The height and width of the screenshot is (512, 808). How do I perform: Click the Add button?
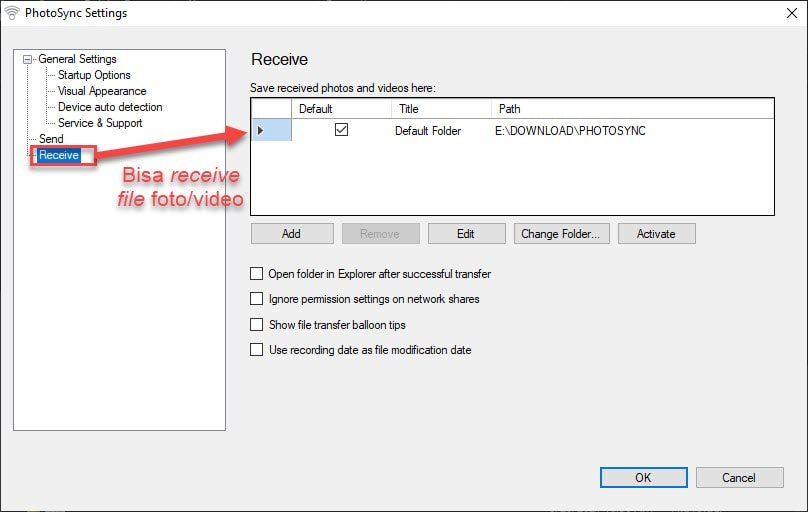292,233
